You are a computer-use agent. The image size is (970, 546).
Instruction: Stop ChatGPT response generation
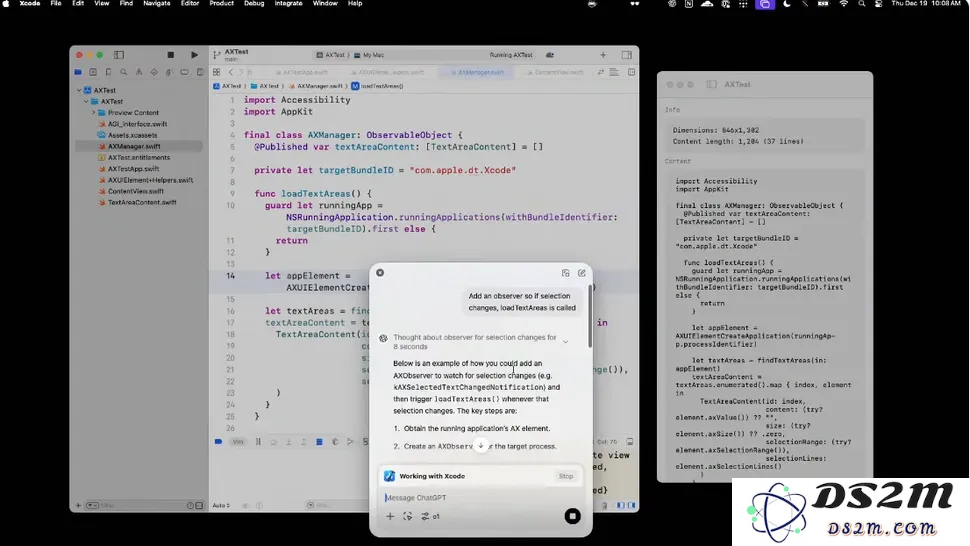click(x=572, y=516)
